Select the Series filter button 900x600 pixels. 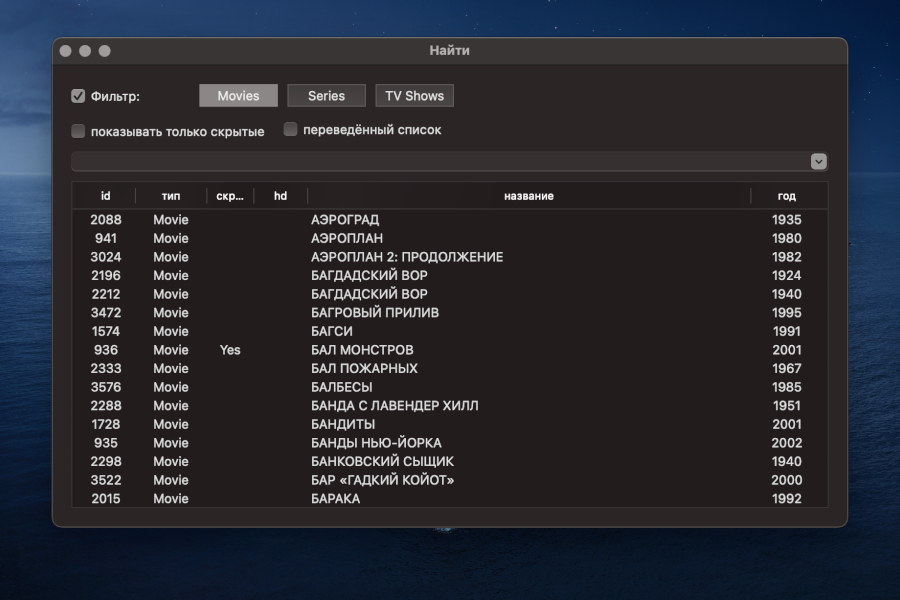click(326, 96)
